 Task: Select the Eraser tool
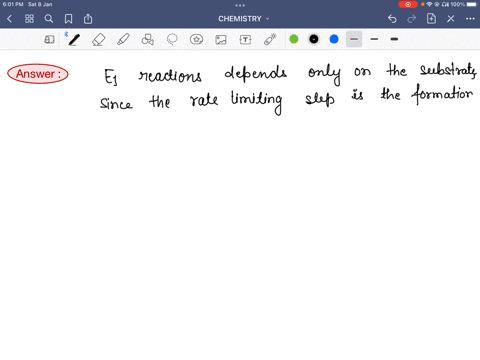tap(99, 40)
